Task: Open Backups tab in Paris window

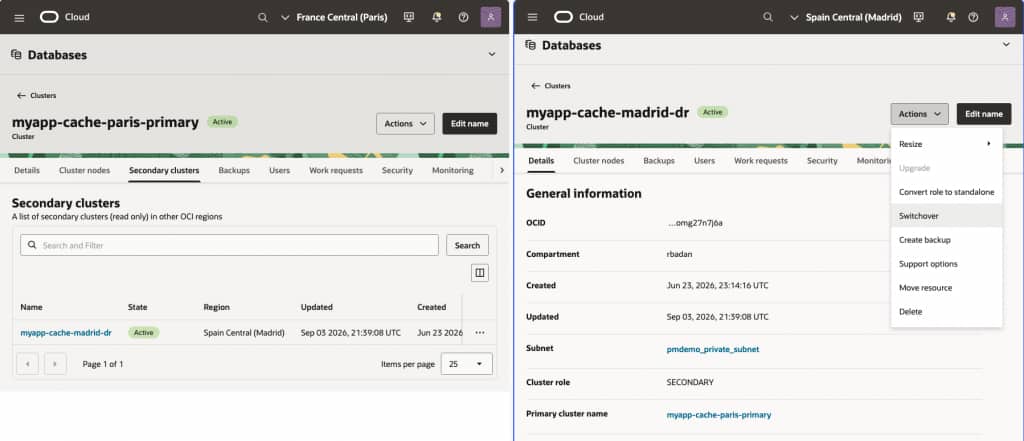Action: [x=234, y=171]
